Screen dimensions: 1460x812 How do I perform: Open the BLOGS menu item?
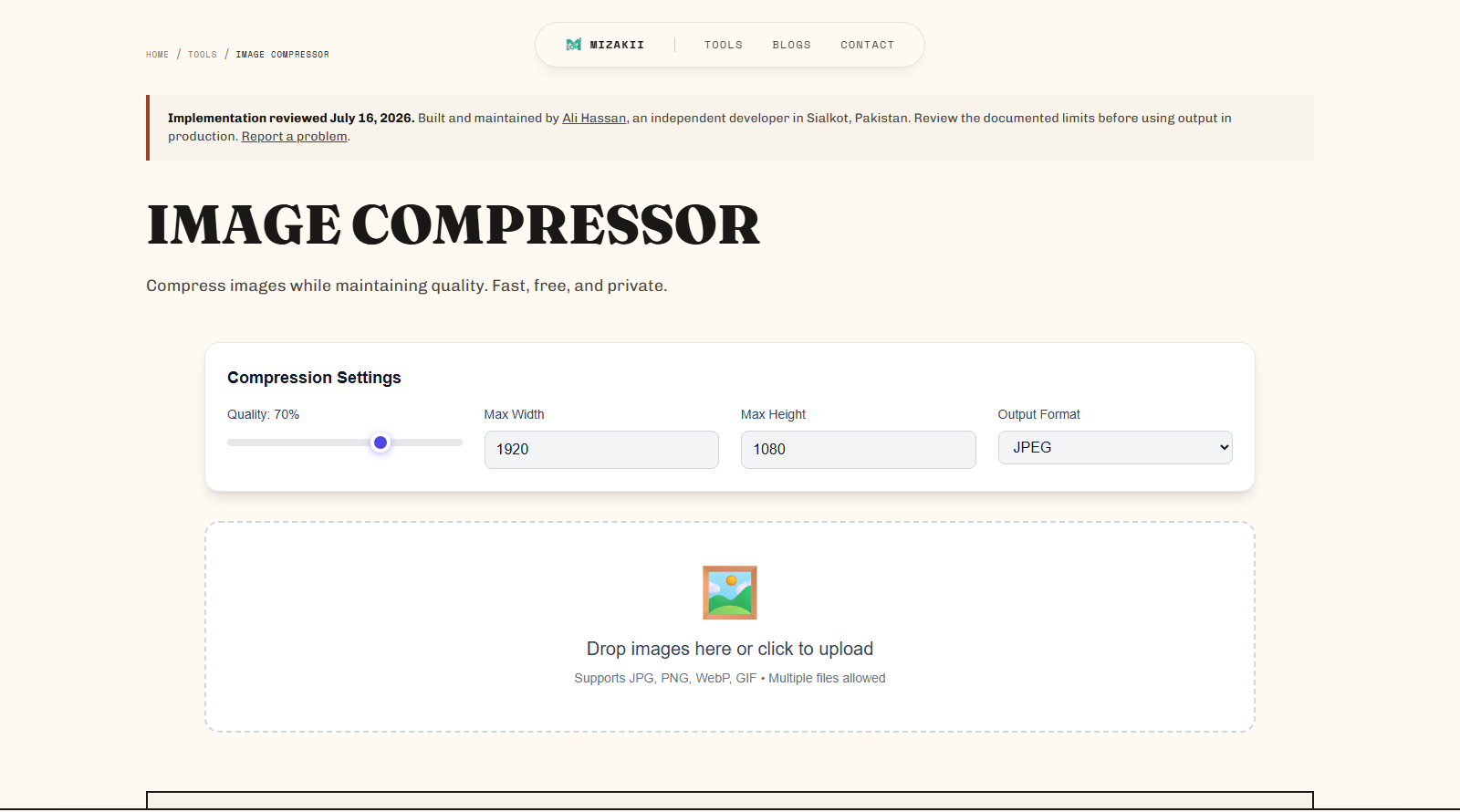tap(791, 45)
